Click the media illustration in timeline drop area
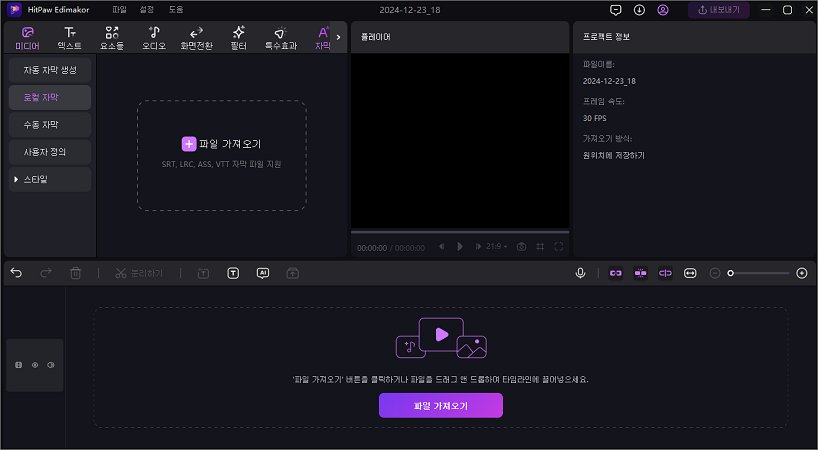 [441, 338]
